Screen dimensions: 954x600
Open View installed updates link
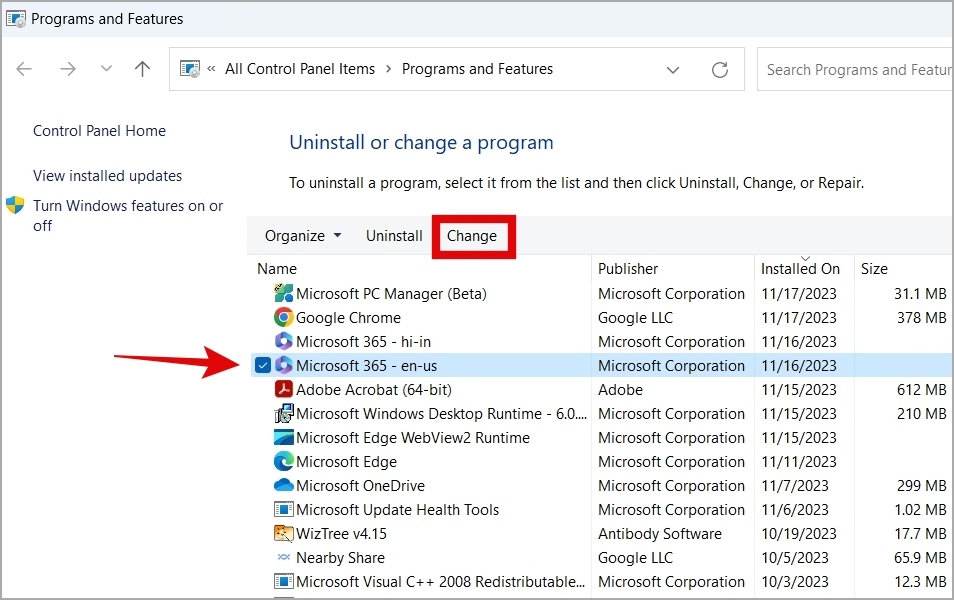tap(108, 176)
